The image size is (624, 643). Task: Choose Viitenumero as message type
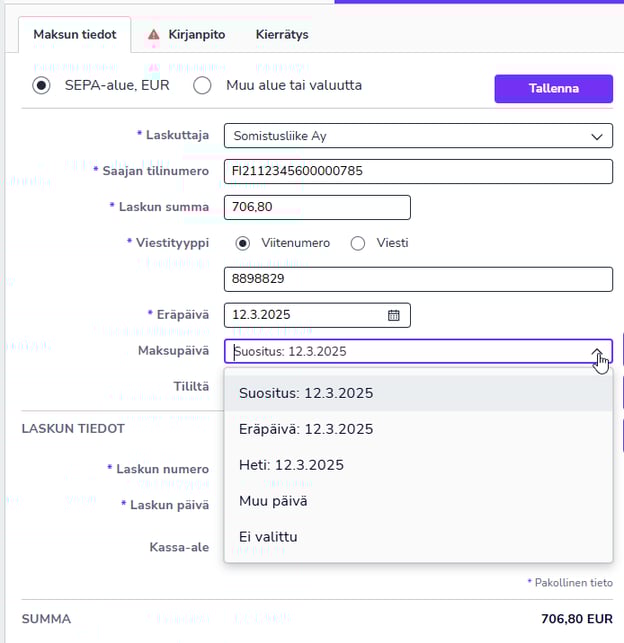pos(241,243)
